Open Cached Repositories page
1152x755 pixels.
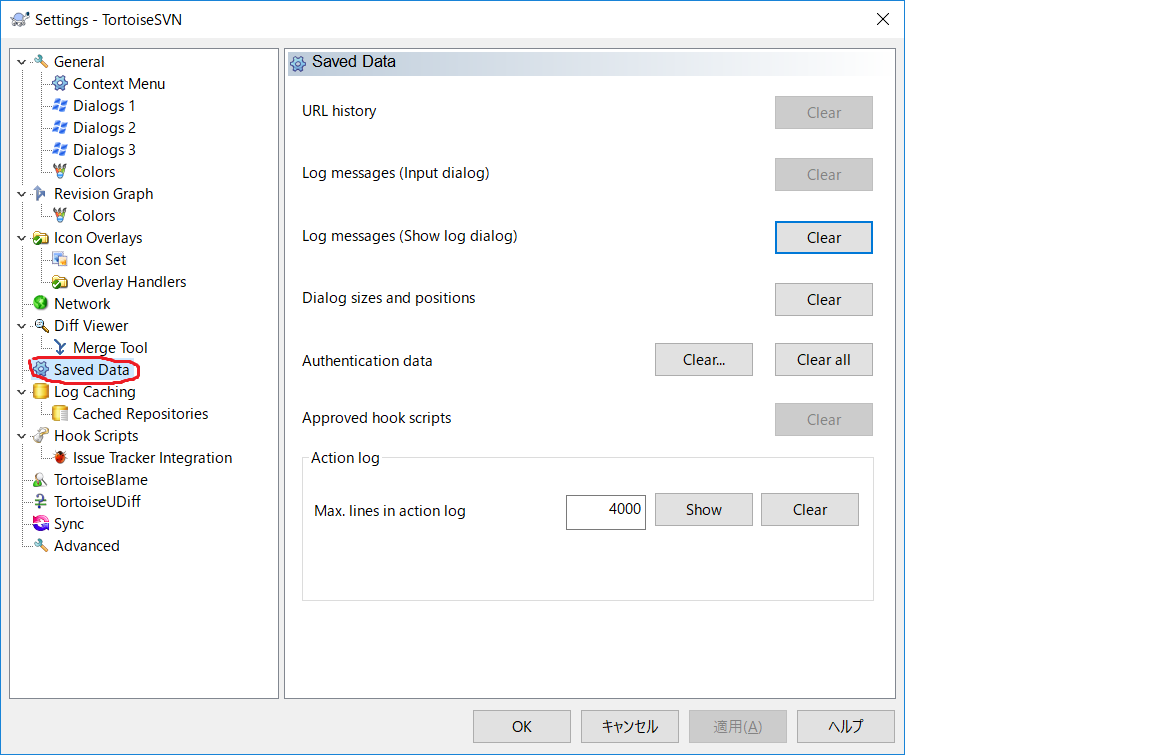140,413
